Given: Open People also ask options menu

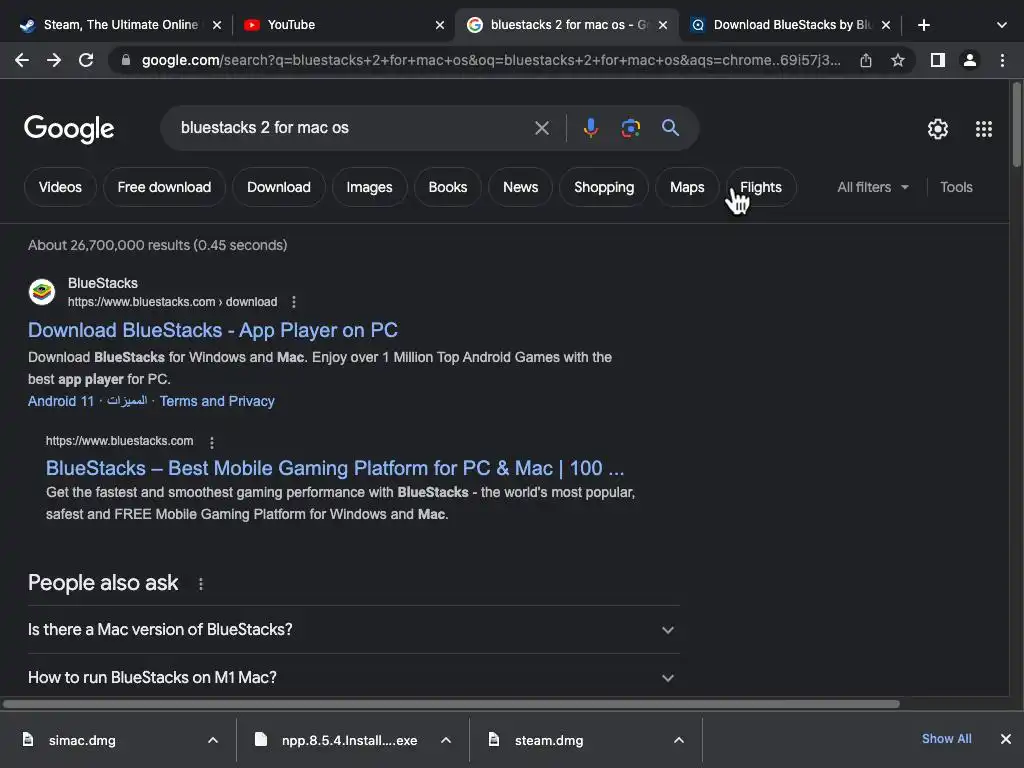Looking at the screenshot, I should coord(200,584).
